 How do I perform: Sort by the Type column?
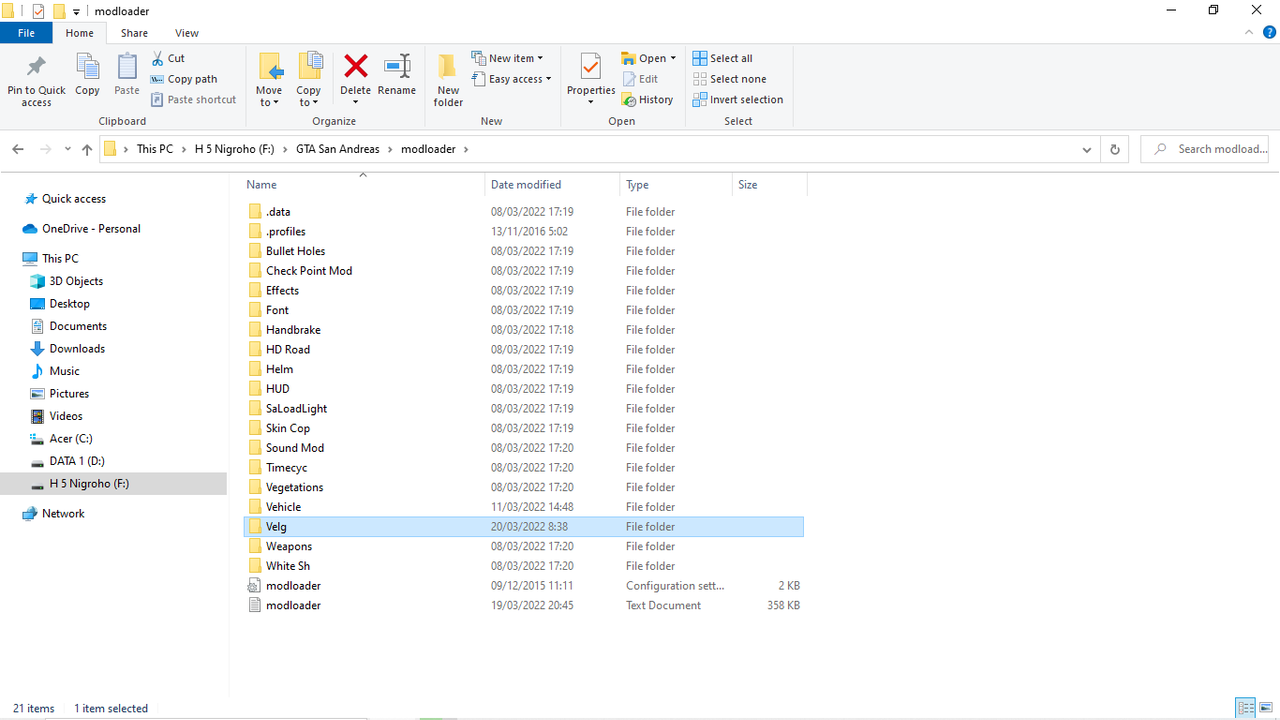pos(676,185)
